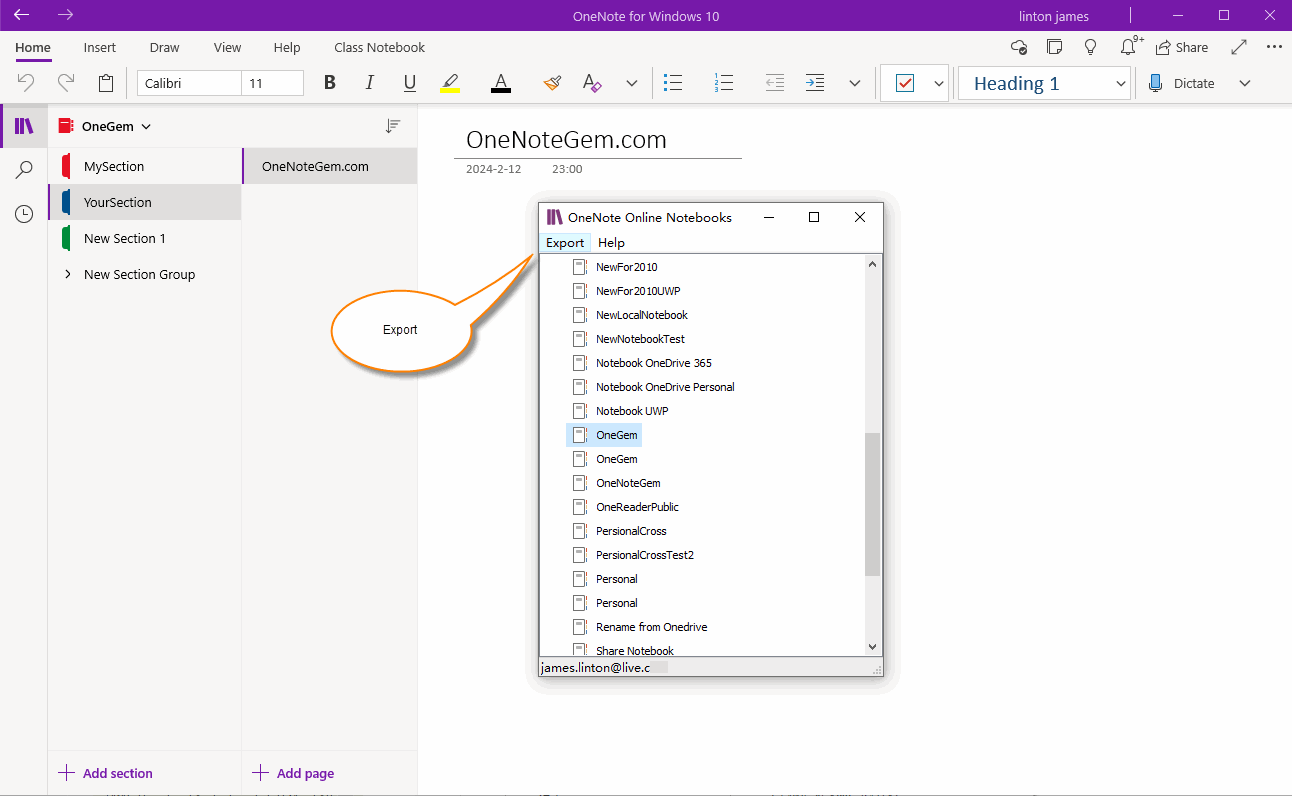Select New Section 1
Viewport: 1292px width, 796px height.
(x=145, y=238)
